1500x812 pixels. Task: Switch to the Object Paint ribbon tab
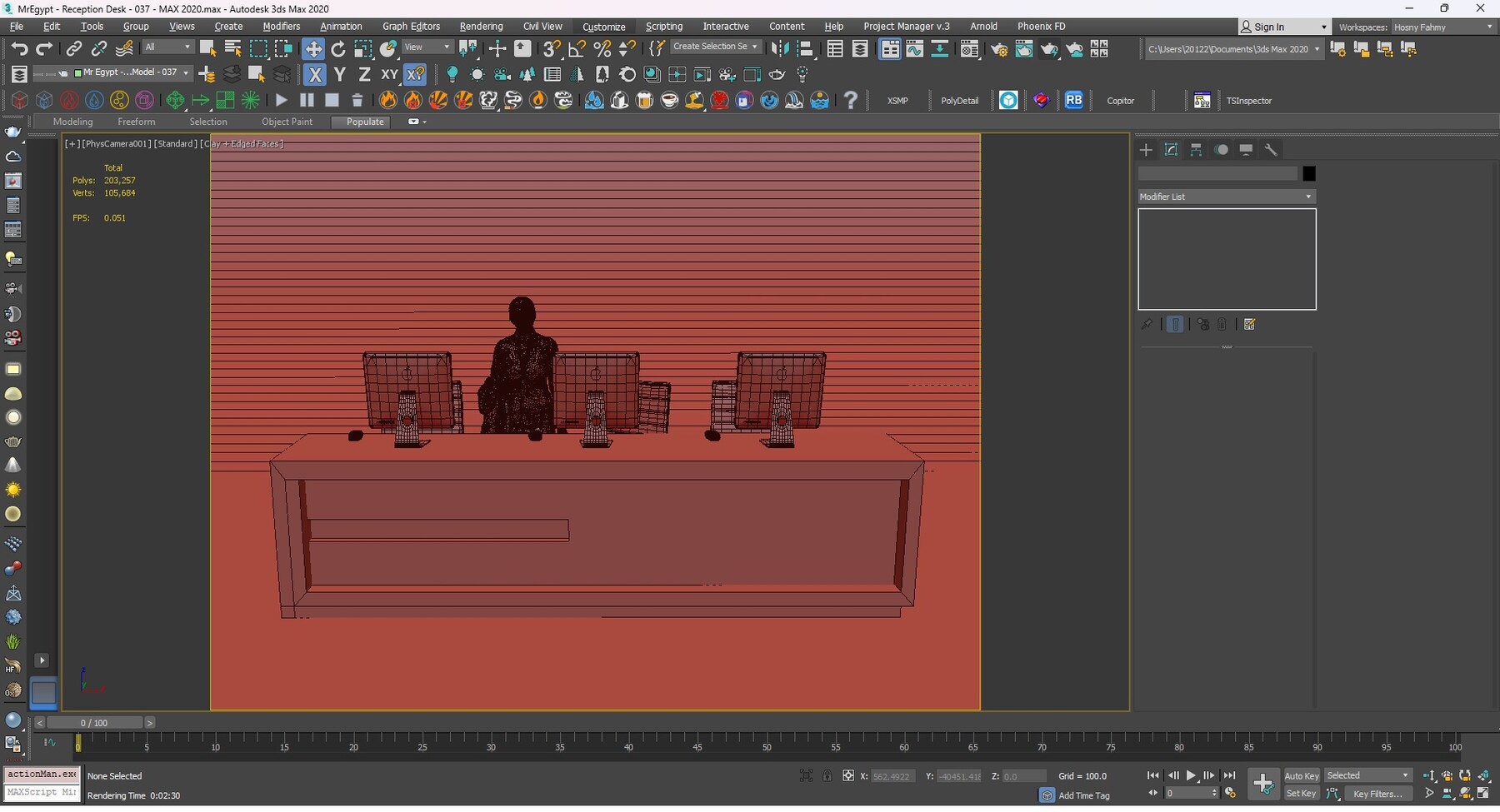pyautogui.click(x=287, y=122)
